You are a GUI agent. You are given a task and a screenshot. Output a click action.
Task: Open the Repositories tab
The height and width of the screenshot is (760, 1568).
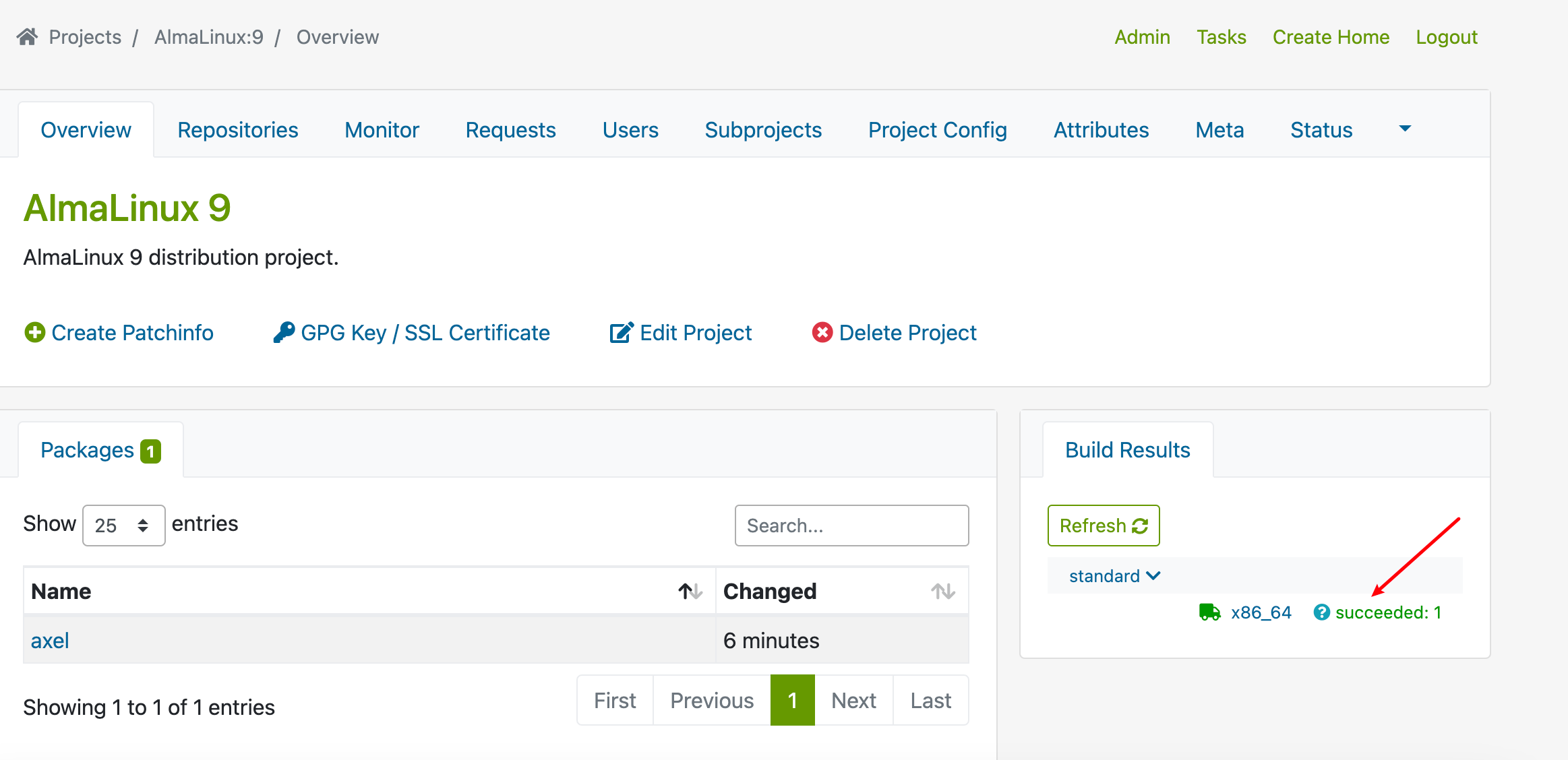click(x=238, y=130)
